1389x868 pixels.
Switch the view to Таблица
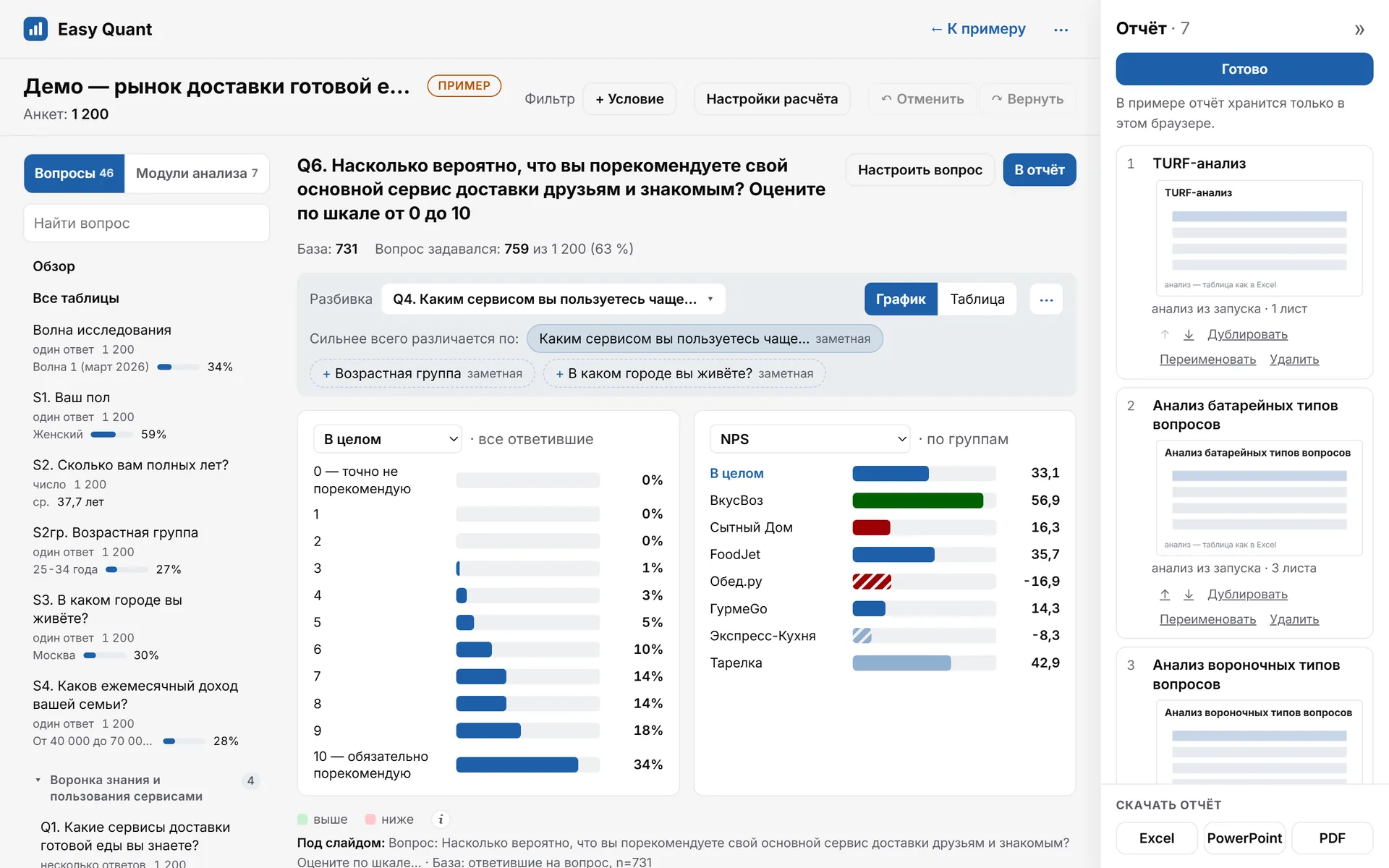click(x=977, y=299)
